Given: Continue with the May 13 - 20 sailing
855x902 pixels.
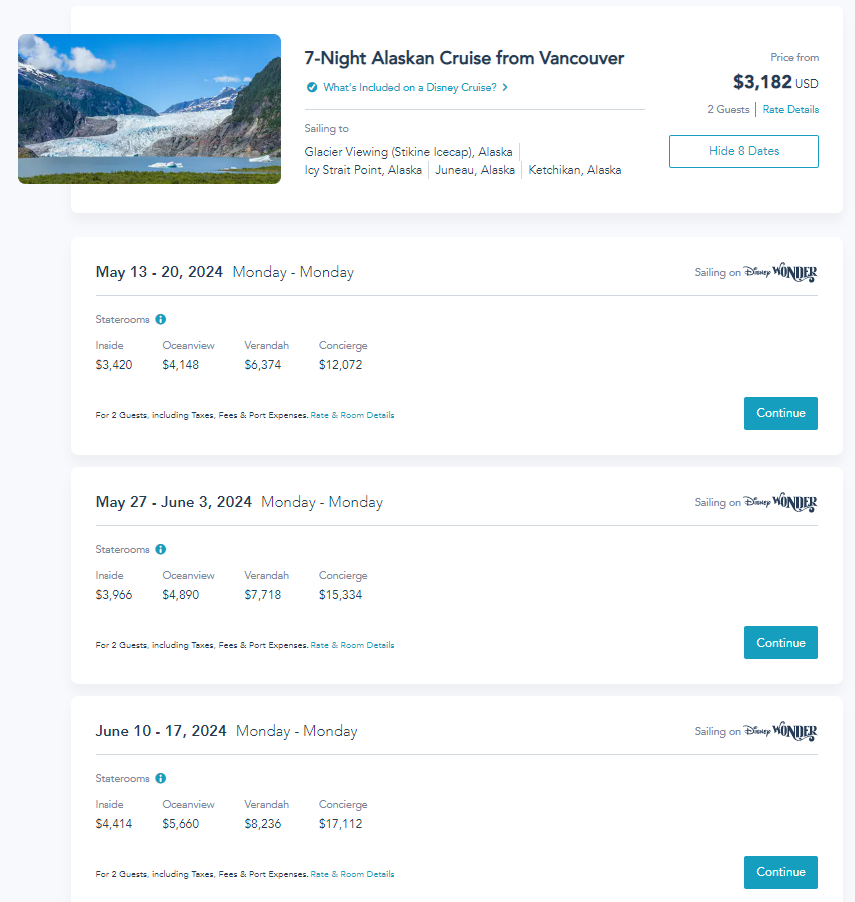Looking at the screenshot, I should click(x=780, y=413).
